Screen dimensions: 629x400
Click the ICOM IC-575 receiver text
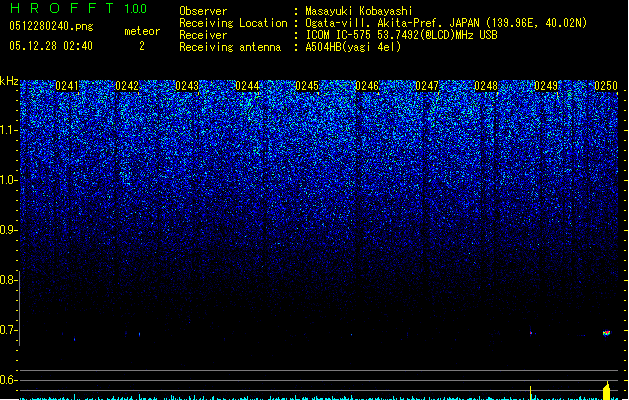tap(402, 35)
